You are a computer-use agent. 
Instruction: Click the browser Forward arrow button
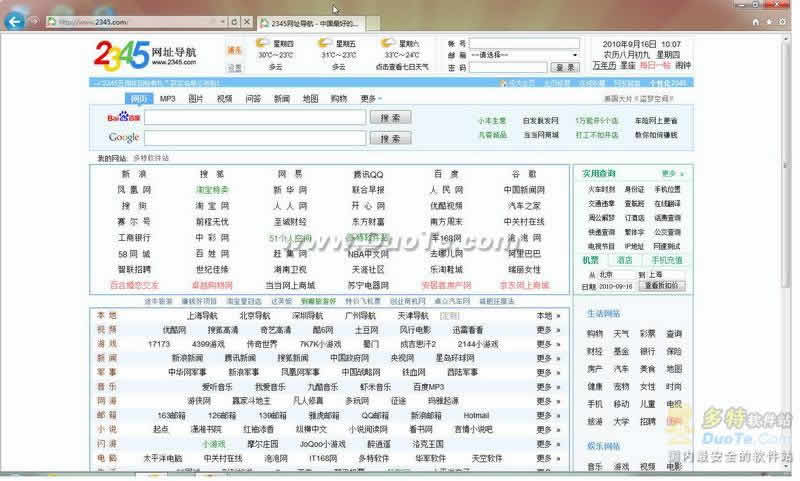pos(34,21)
